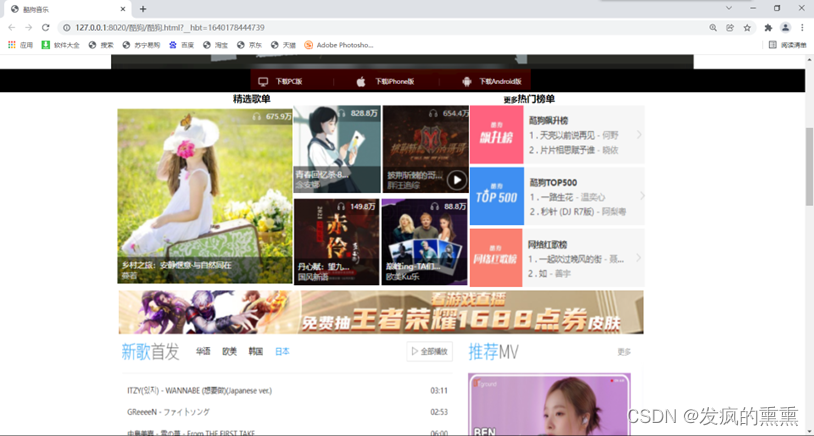This screenshot has height=436, width=814.
Task: Click the vertical page scrollbar thumb
Action: (x=809, y=166)
